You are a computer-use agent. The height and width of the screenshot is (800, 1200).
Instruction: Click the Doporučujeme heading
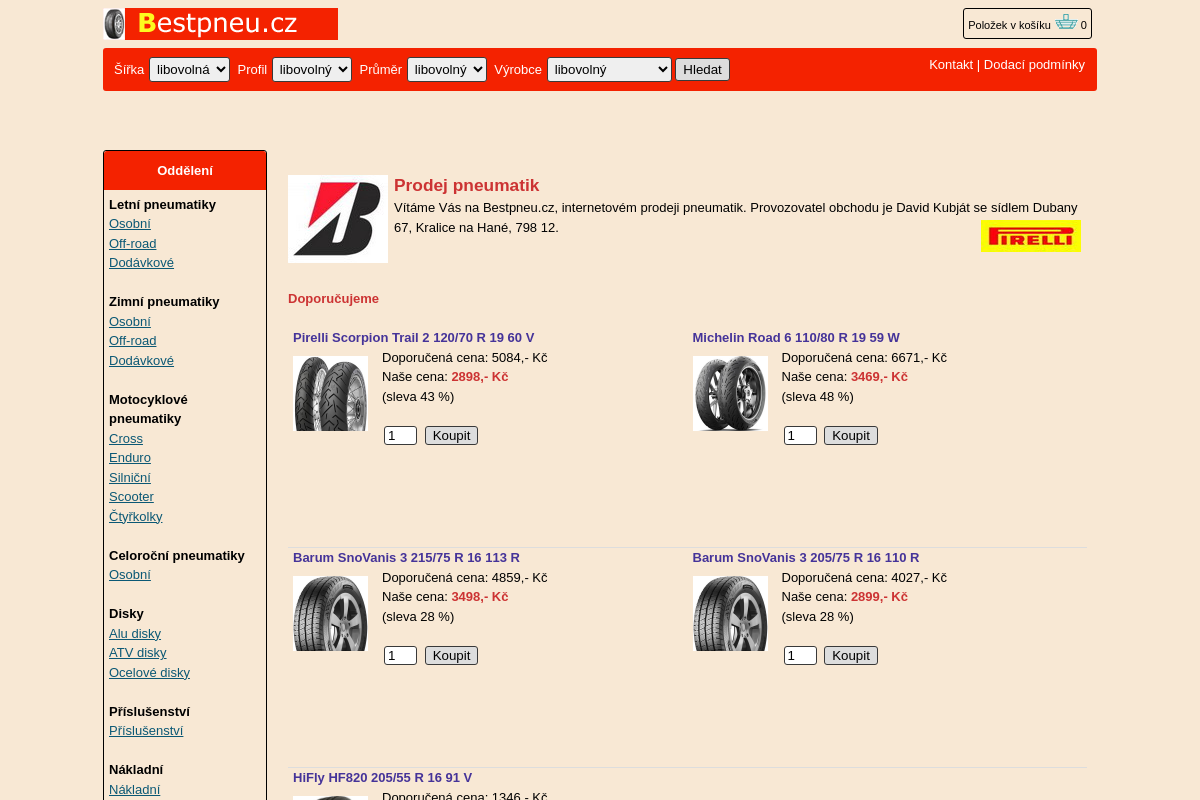(333, 298)
